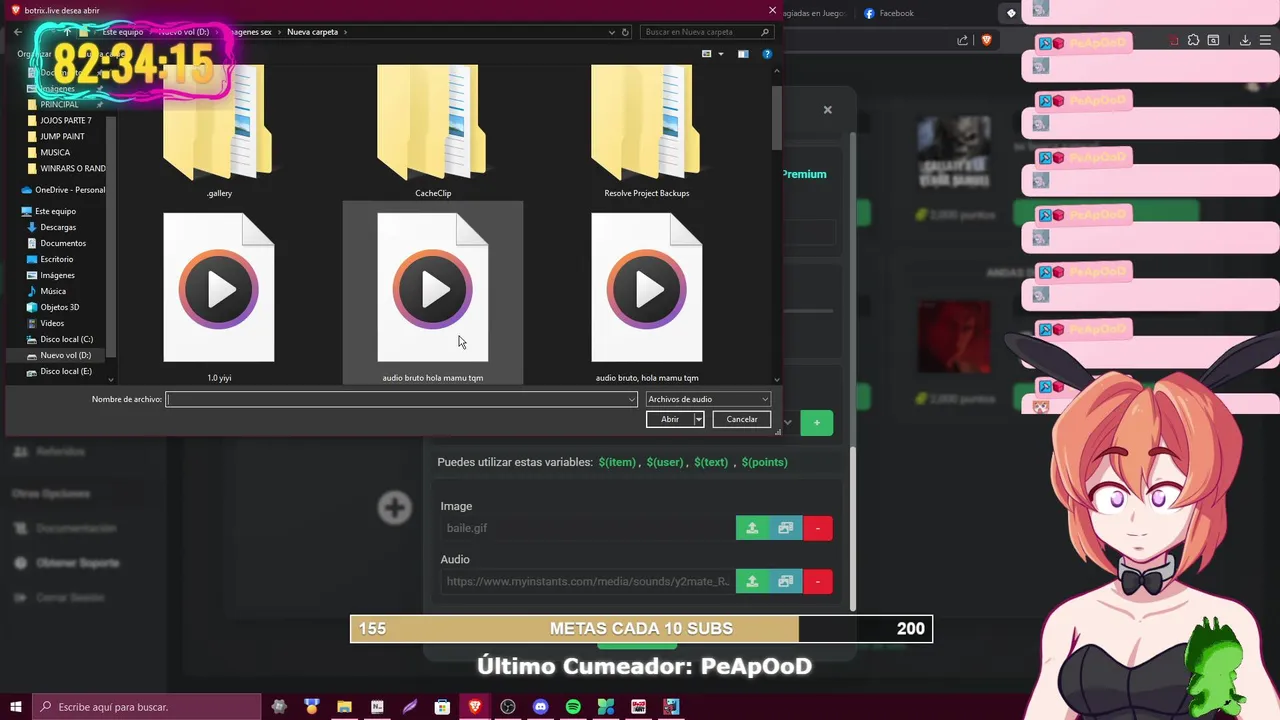The width and height of the screenshot is (1280, 720).
Task: Select the highlighted audio bruto hola mamu tqm file
Action: coord(433,293)
